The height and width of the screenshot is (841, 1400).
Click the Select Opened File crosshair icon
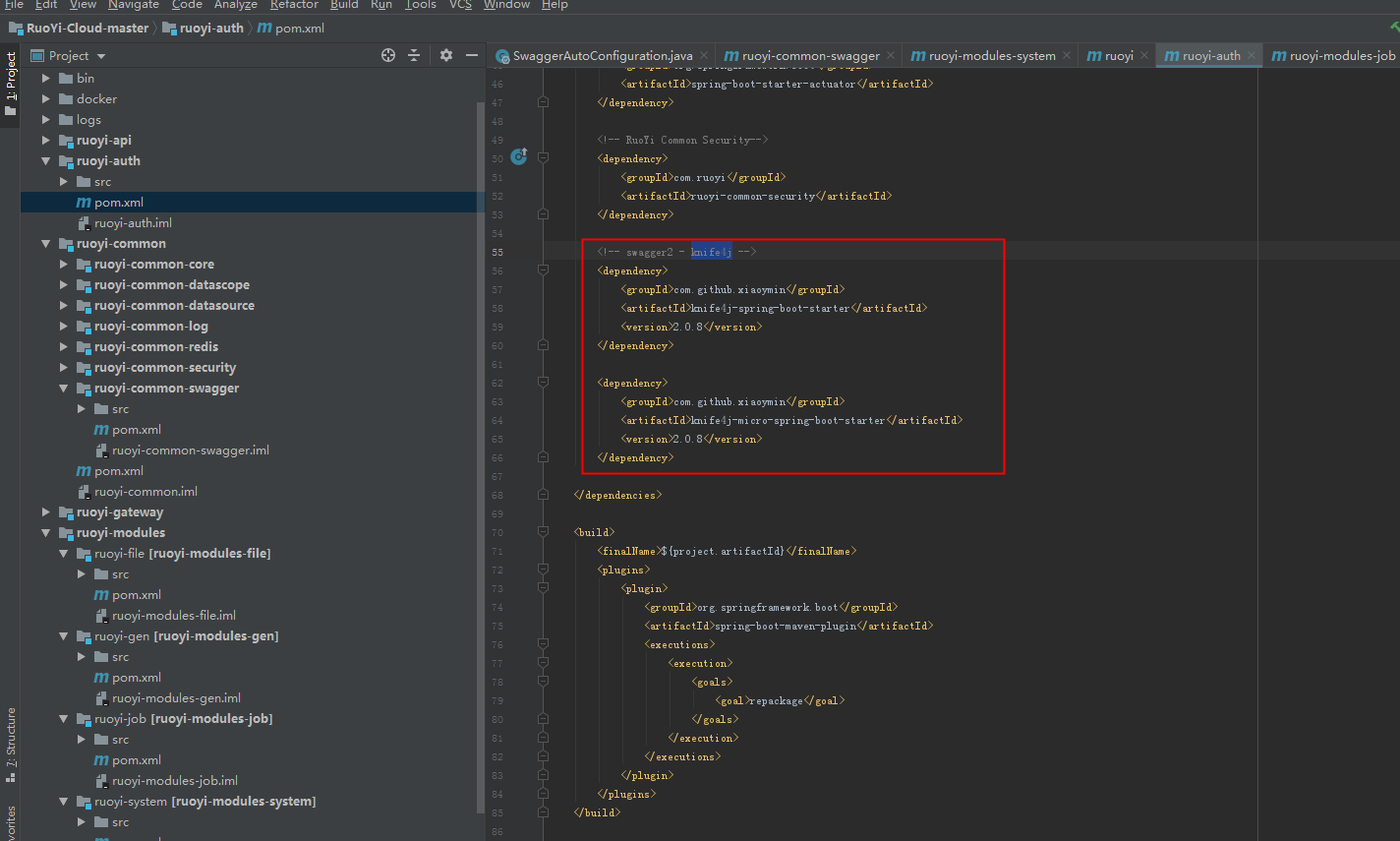coord(387,55)
